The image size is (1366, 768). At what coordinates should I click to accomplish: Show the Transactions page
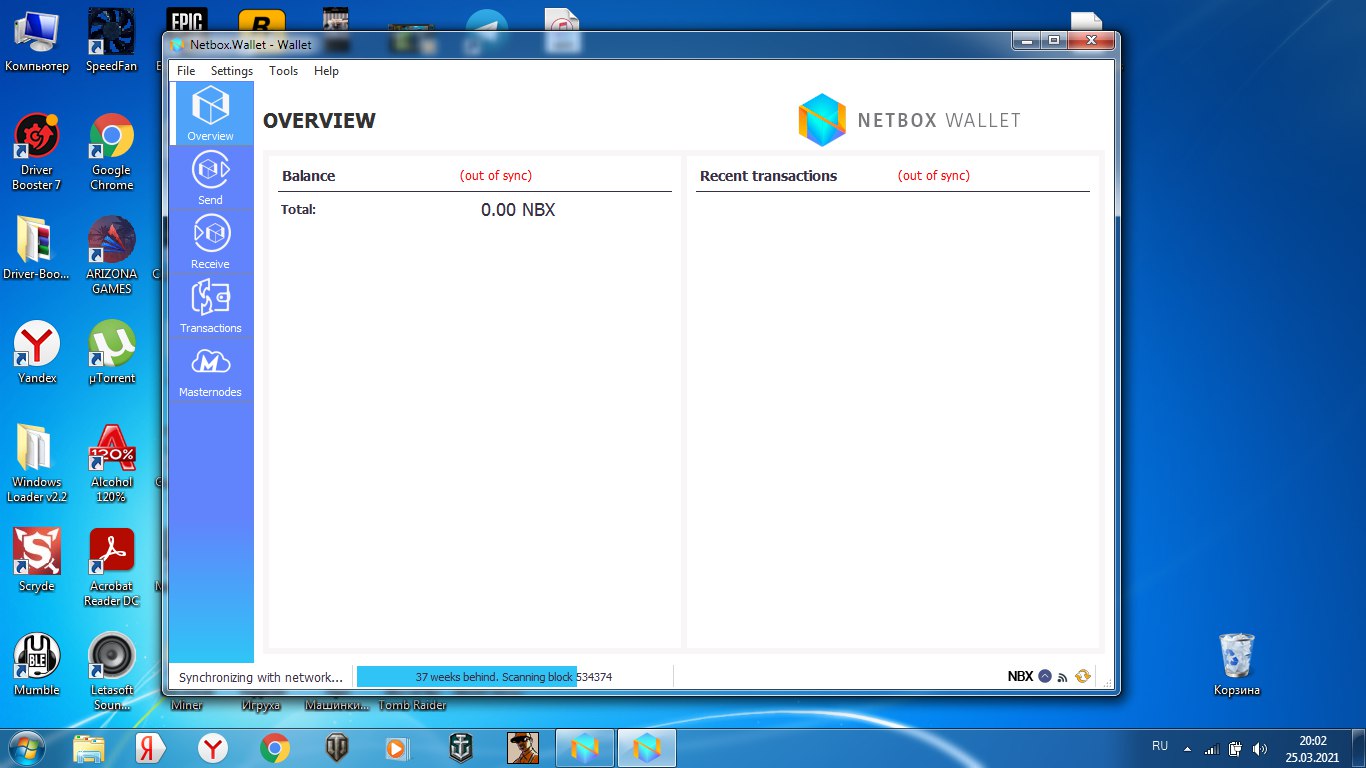[211, 306]
